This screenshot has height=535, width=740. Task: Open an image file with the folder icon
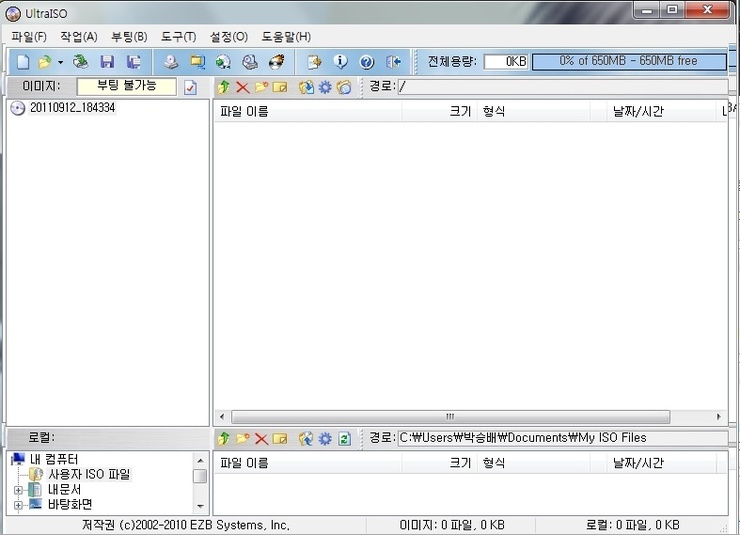pyautogui.click(x=45, y=62)
